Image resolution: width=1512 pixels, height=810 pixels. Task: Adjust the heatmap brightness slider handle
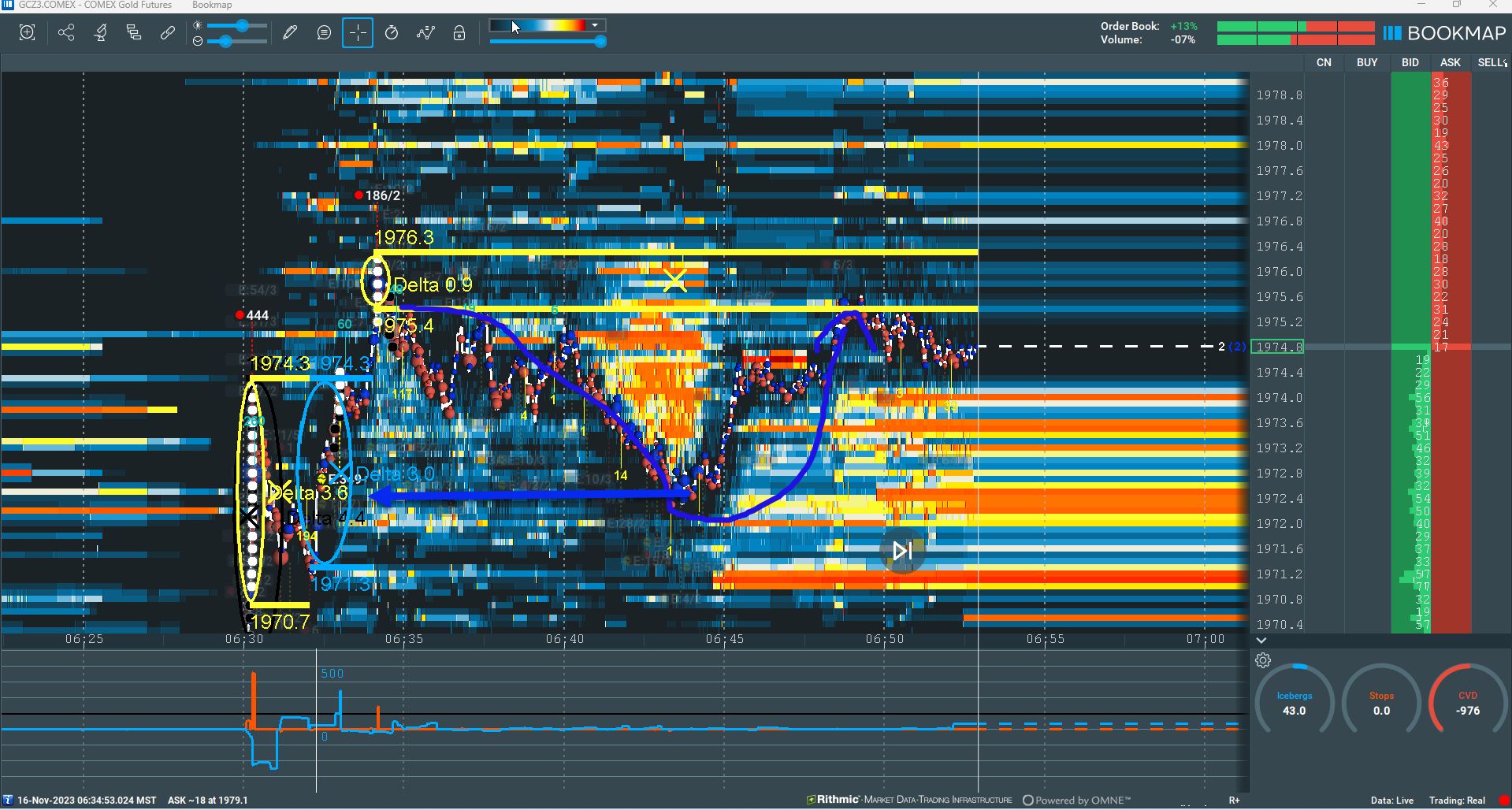242,26
